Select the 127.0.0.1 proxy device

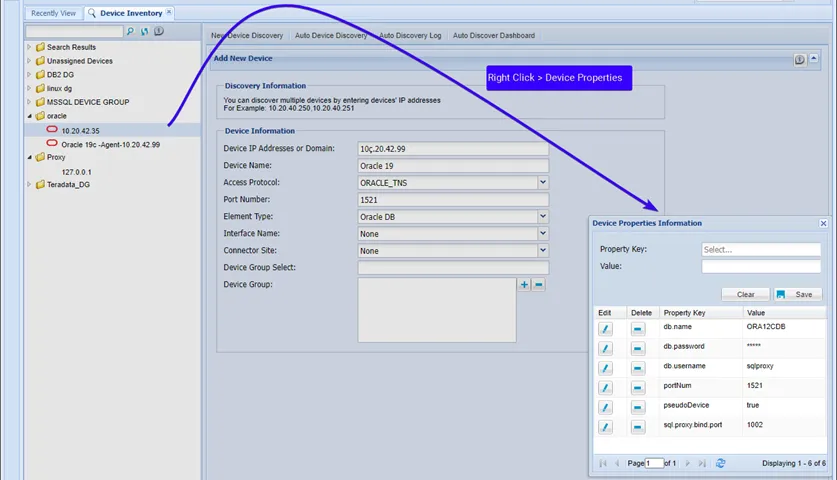pyautogui.click(x=76, y=172)
